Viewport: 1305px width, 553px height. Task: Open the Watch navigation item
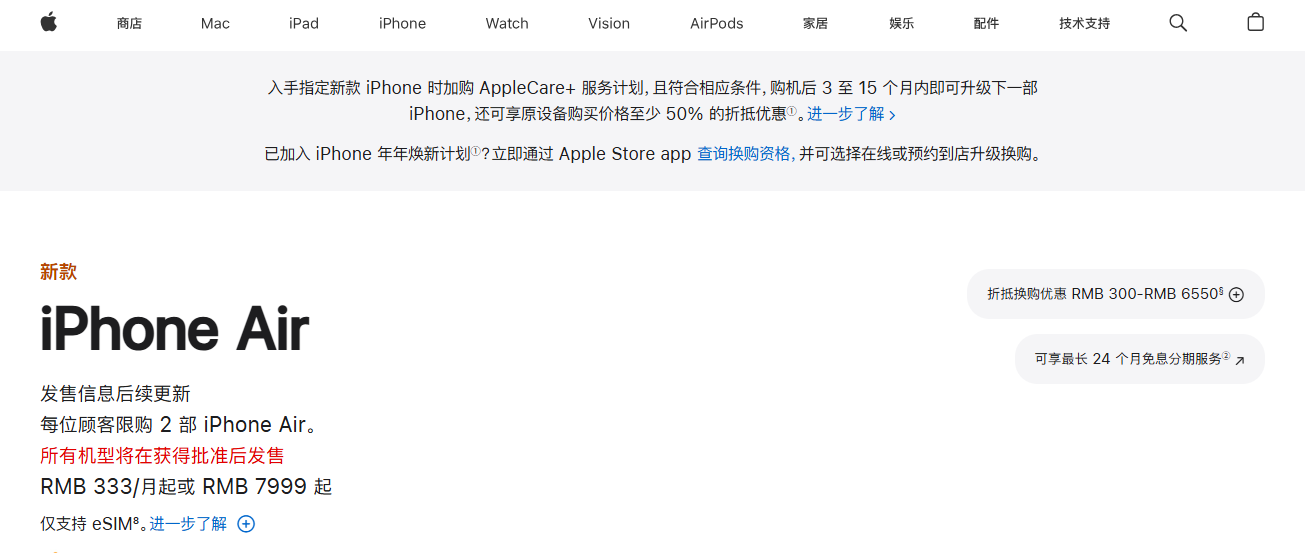pos(507,23)
